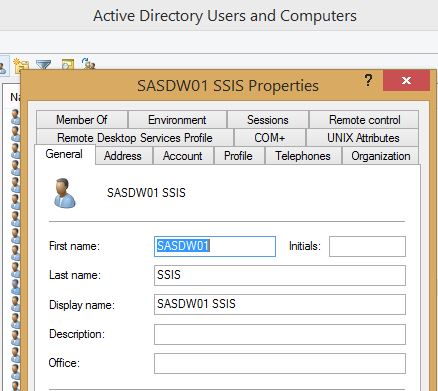Open the Environment tab
This screenshot has width=438, height=391.
[x=177, y=120]
